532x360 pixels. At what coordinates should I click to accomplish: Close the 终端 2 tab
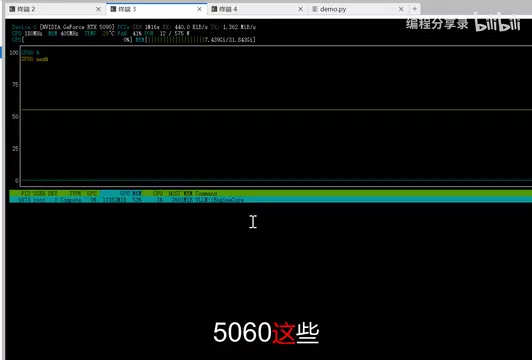(x=98, y=10)
